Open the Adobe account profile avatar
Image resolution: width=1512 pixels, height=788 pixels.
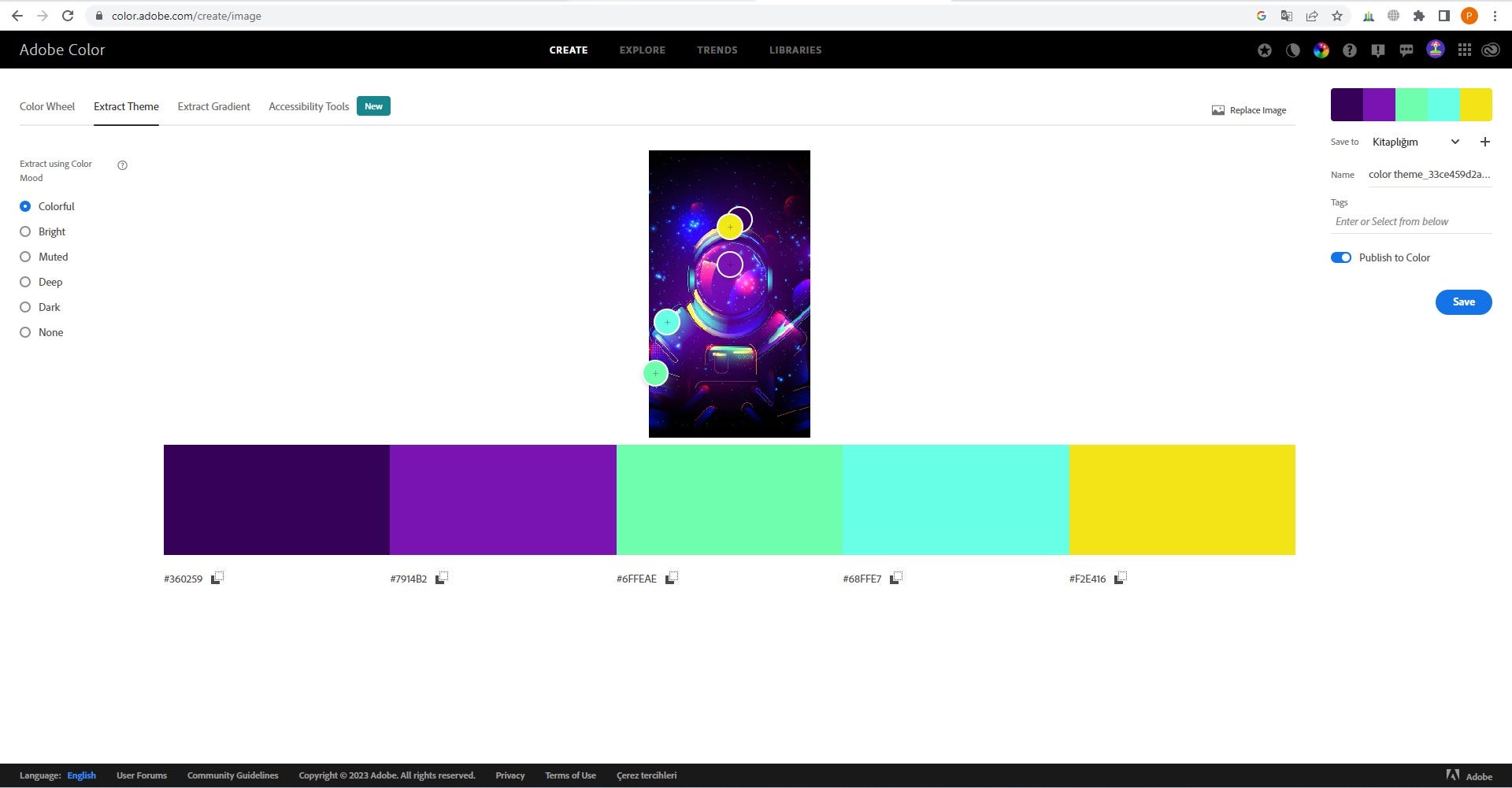tap(1436, 50)
